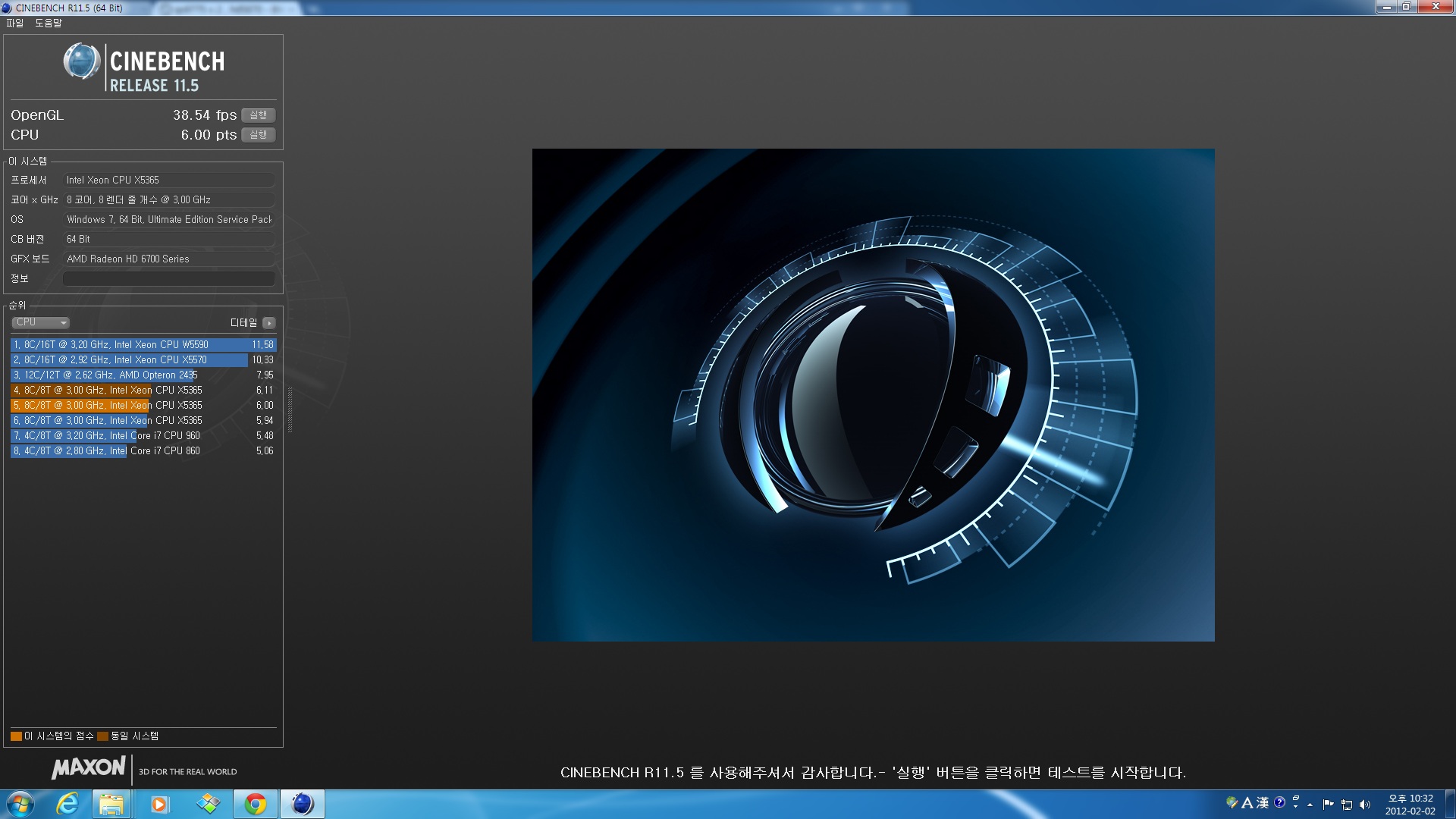Click the Cinebench globe logo

point(82,62)
